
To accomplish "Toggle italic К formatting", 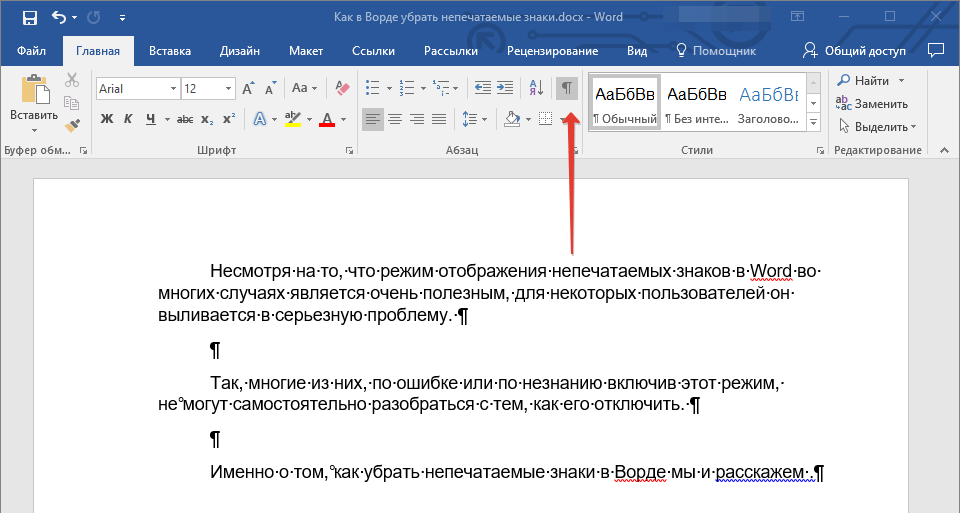I will coord(129,120).
